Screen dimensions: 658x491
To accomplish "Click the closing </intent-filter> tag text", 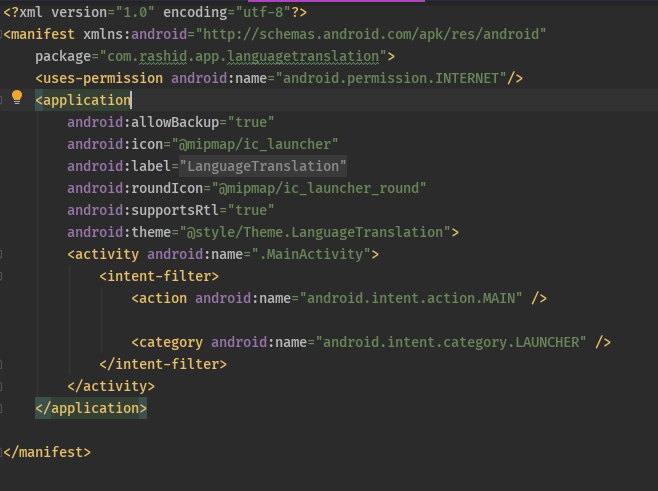I will (163, 364).
